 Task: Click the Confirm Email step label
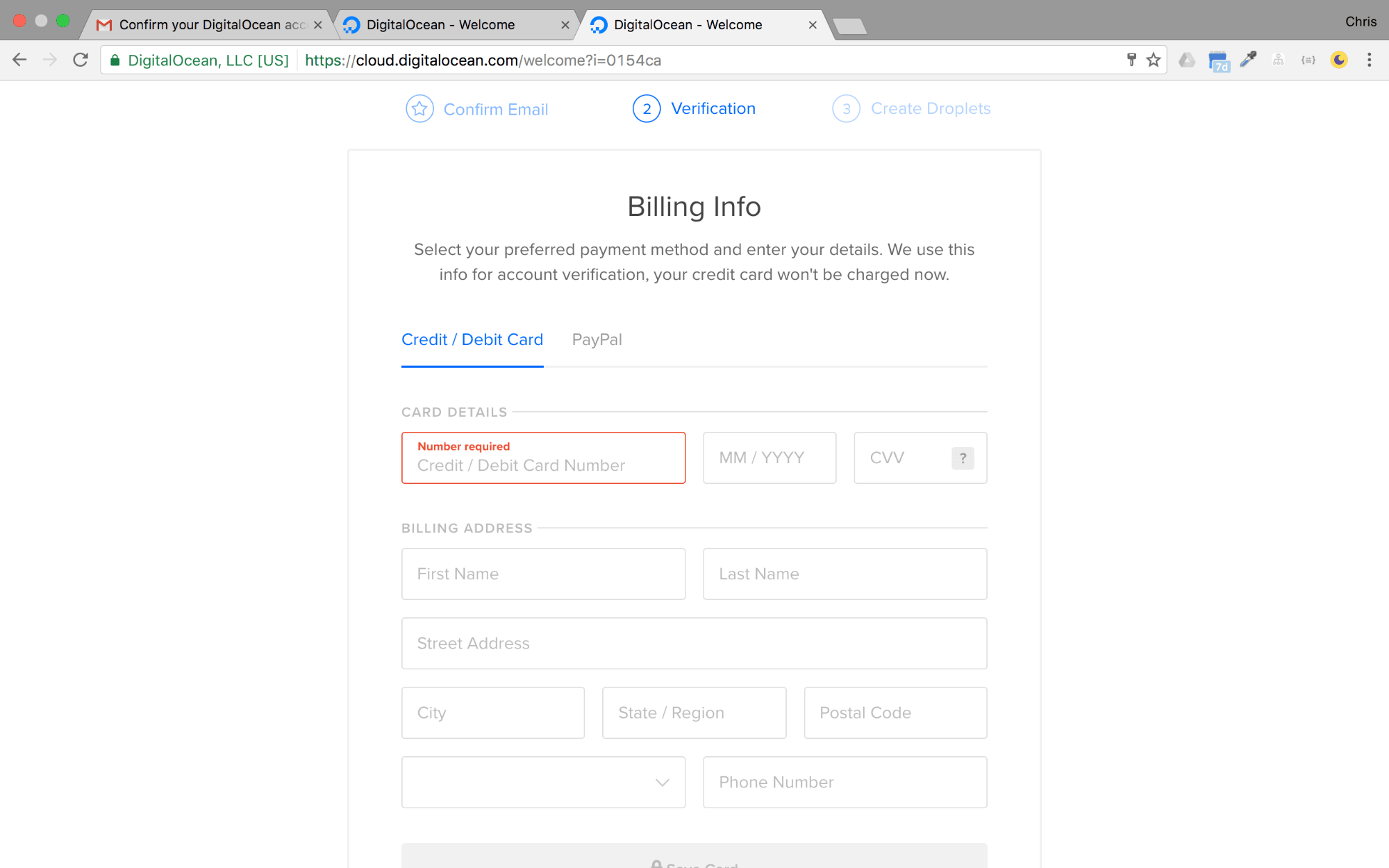click(x=496, y=110)
